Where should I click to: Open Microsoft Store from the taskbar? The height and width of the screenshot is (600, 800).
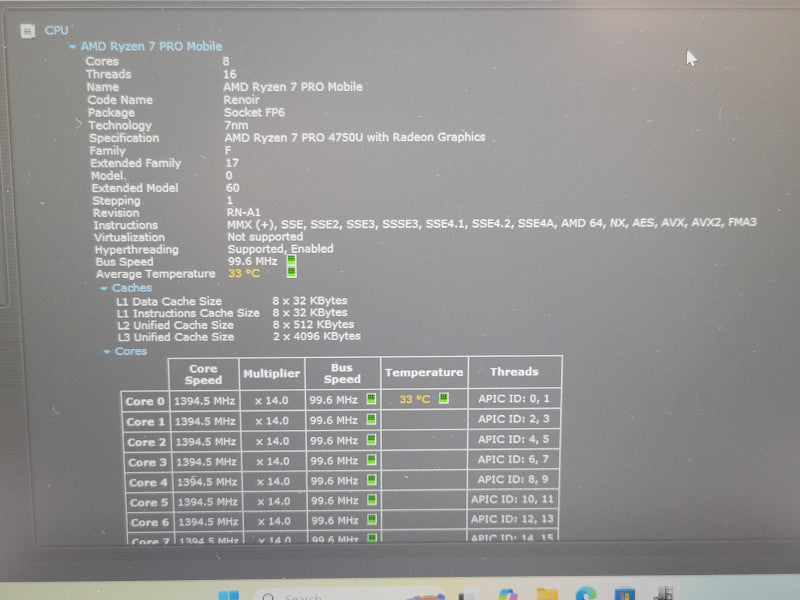pos(624,594)
